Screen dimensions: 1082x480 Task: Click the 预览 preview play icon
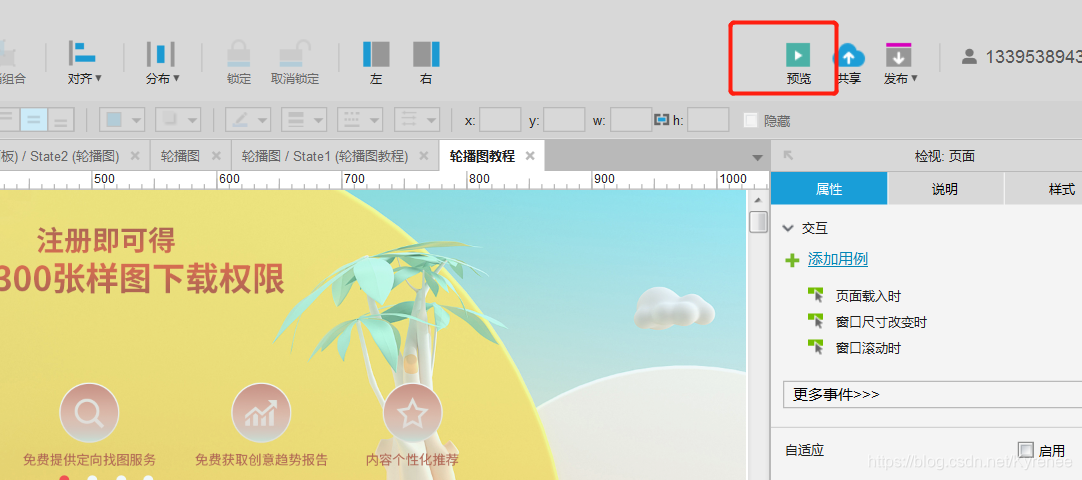798,55
